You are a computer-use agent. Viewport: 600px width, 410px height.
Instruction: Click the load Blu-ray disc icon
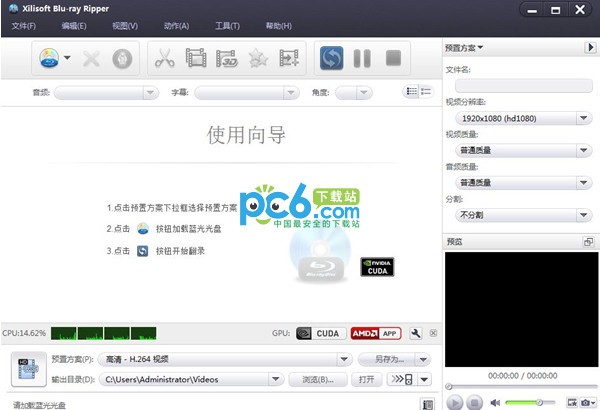[49, 58]
